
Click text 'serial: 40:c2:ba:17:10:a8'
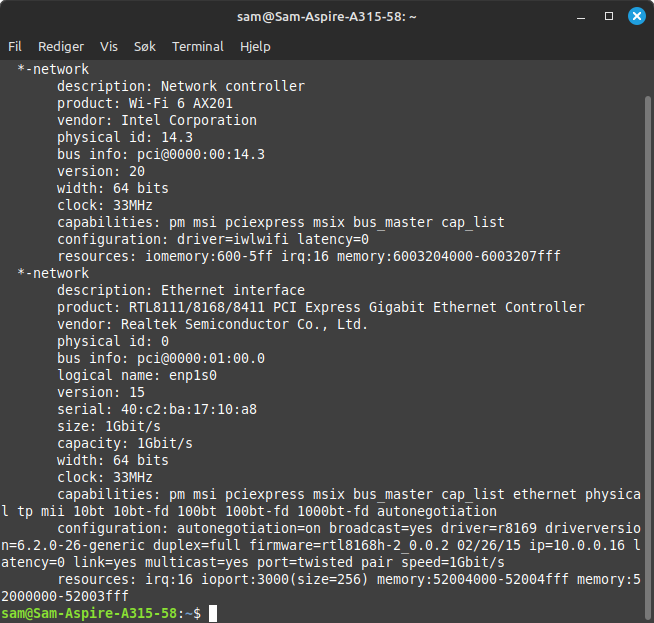pyautogui.click(x=157, y=409)
